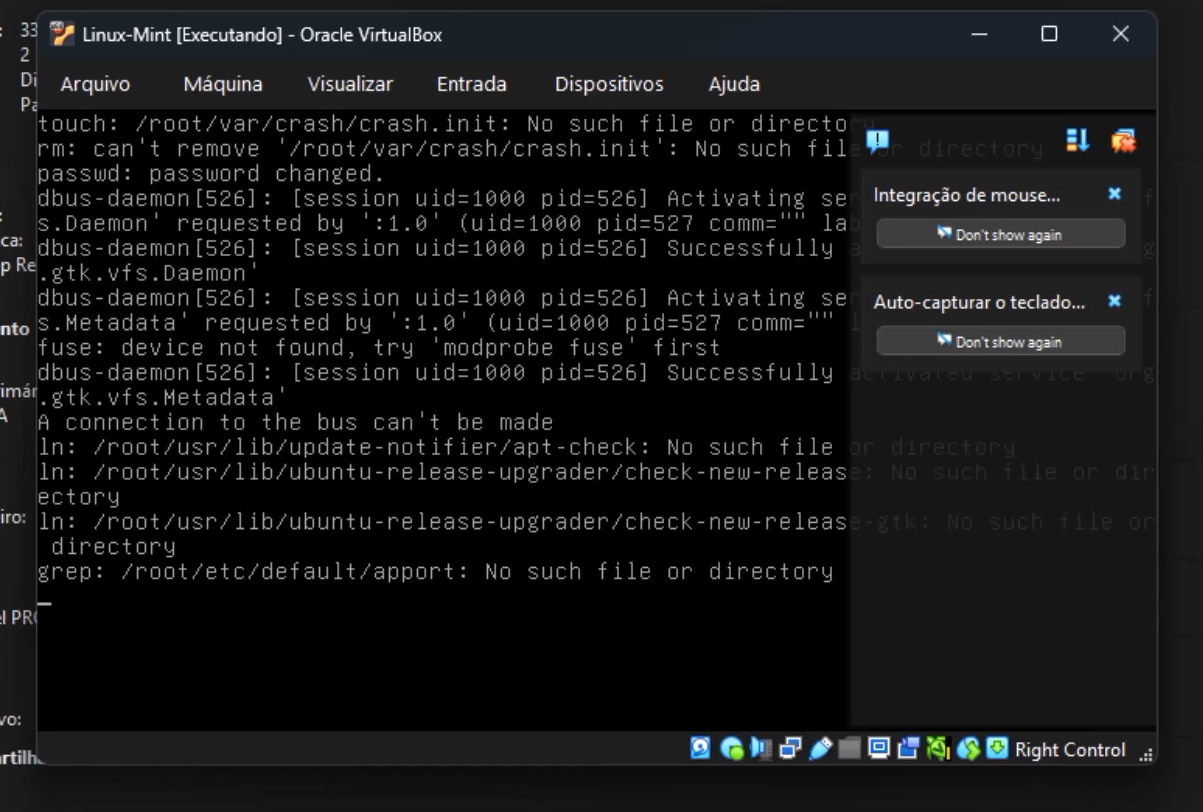Image resolution: width=1203 pixels, height=812 pixels.
Task: Click the recording status icon
Action: (x=908, y=749)
